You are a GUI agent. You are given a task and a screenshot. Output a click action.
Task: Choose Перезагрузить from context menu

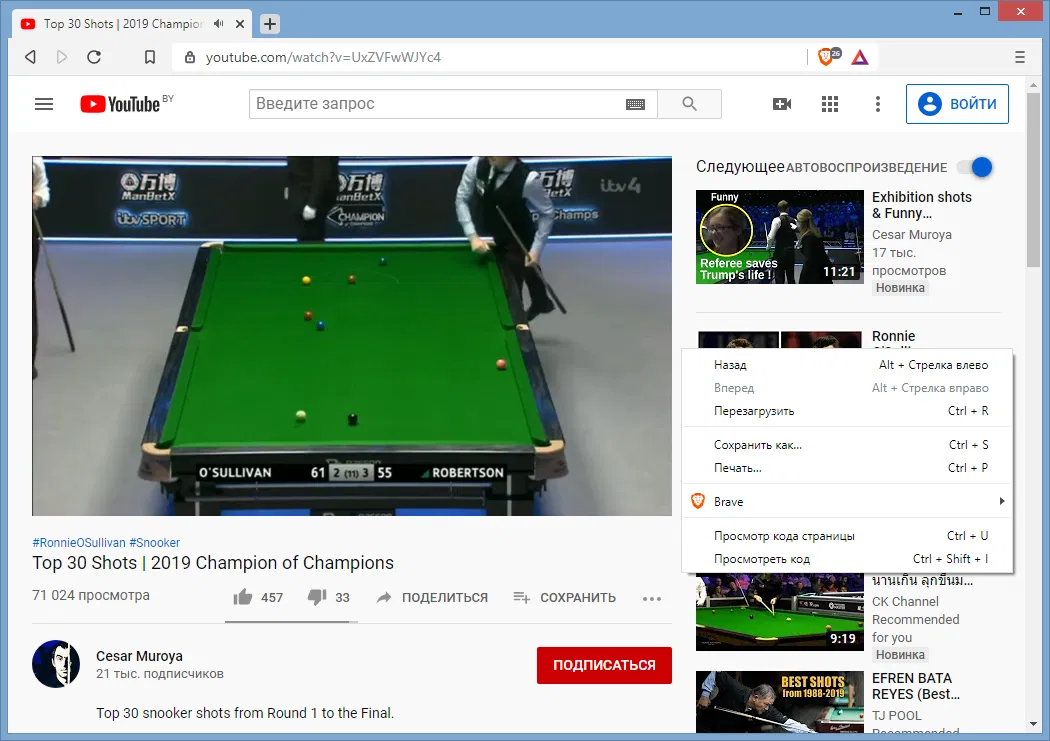click(847, 411)
